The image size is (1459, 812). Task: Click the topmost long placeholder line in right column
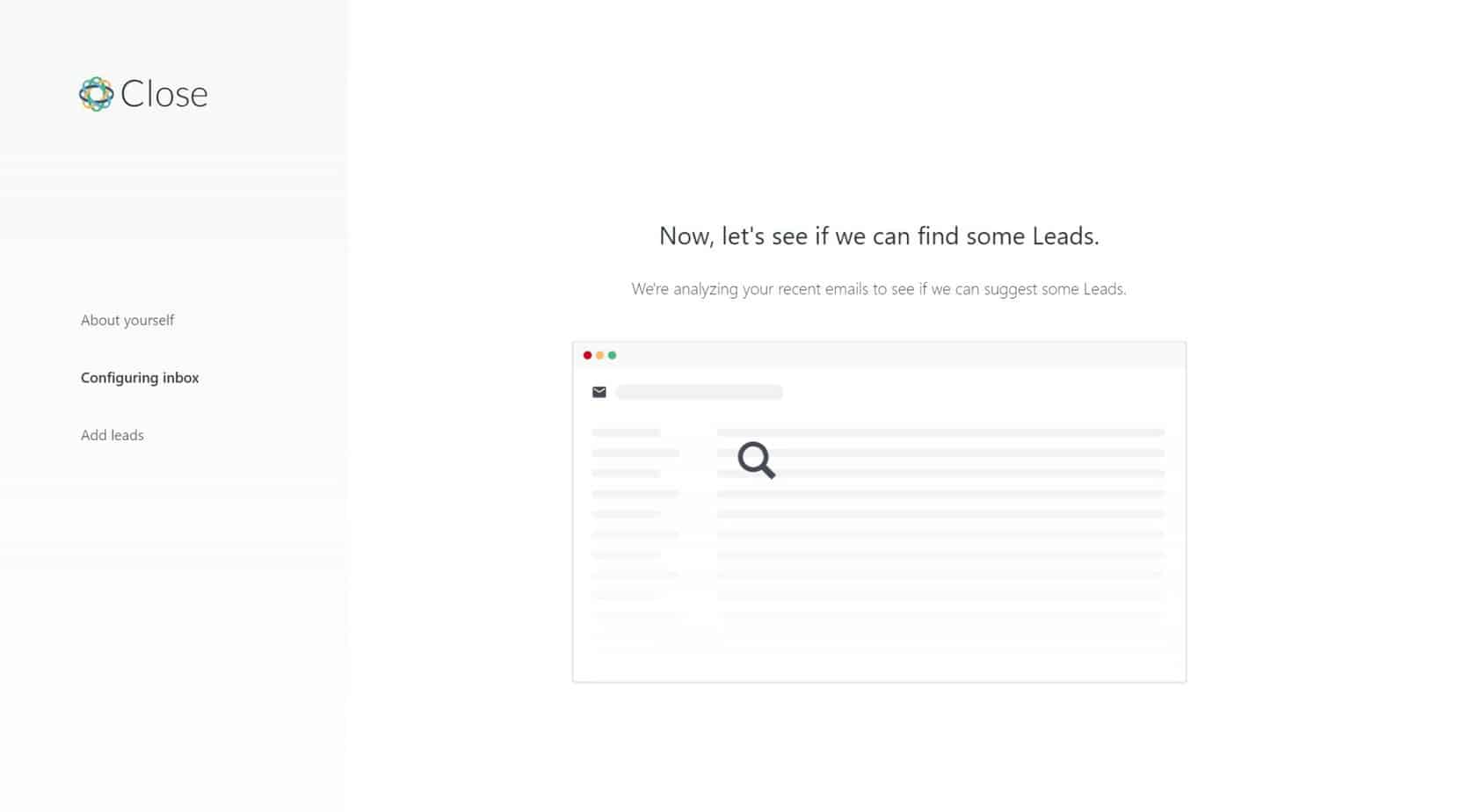point(940,432)
